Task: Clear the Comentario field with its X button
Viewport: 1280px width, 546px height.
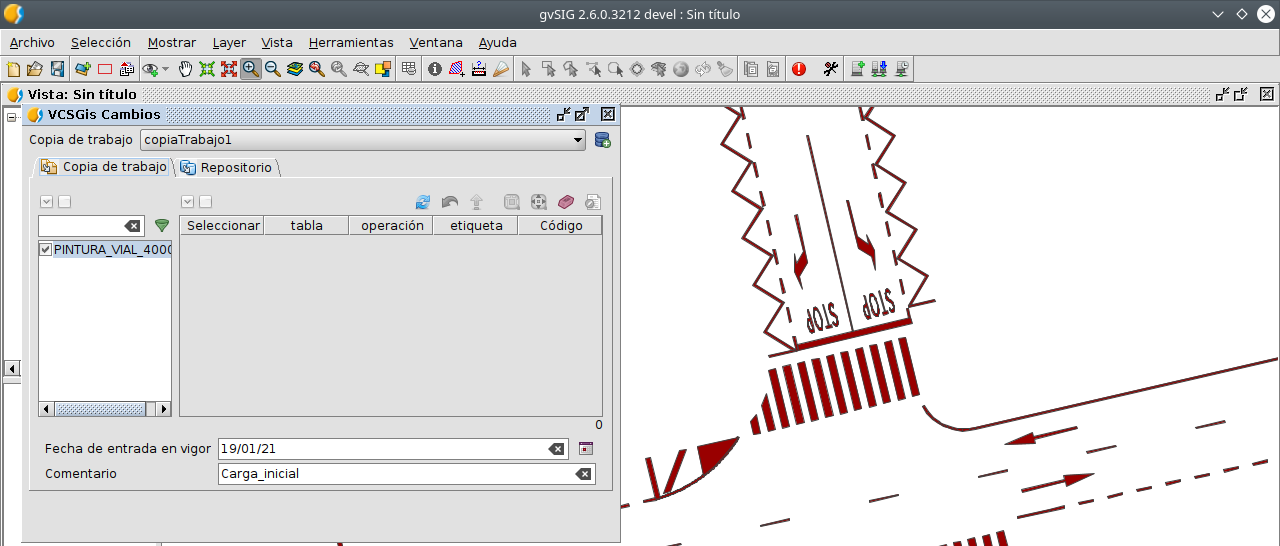Action: coord(583,474)
